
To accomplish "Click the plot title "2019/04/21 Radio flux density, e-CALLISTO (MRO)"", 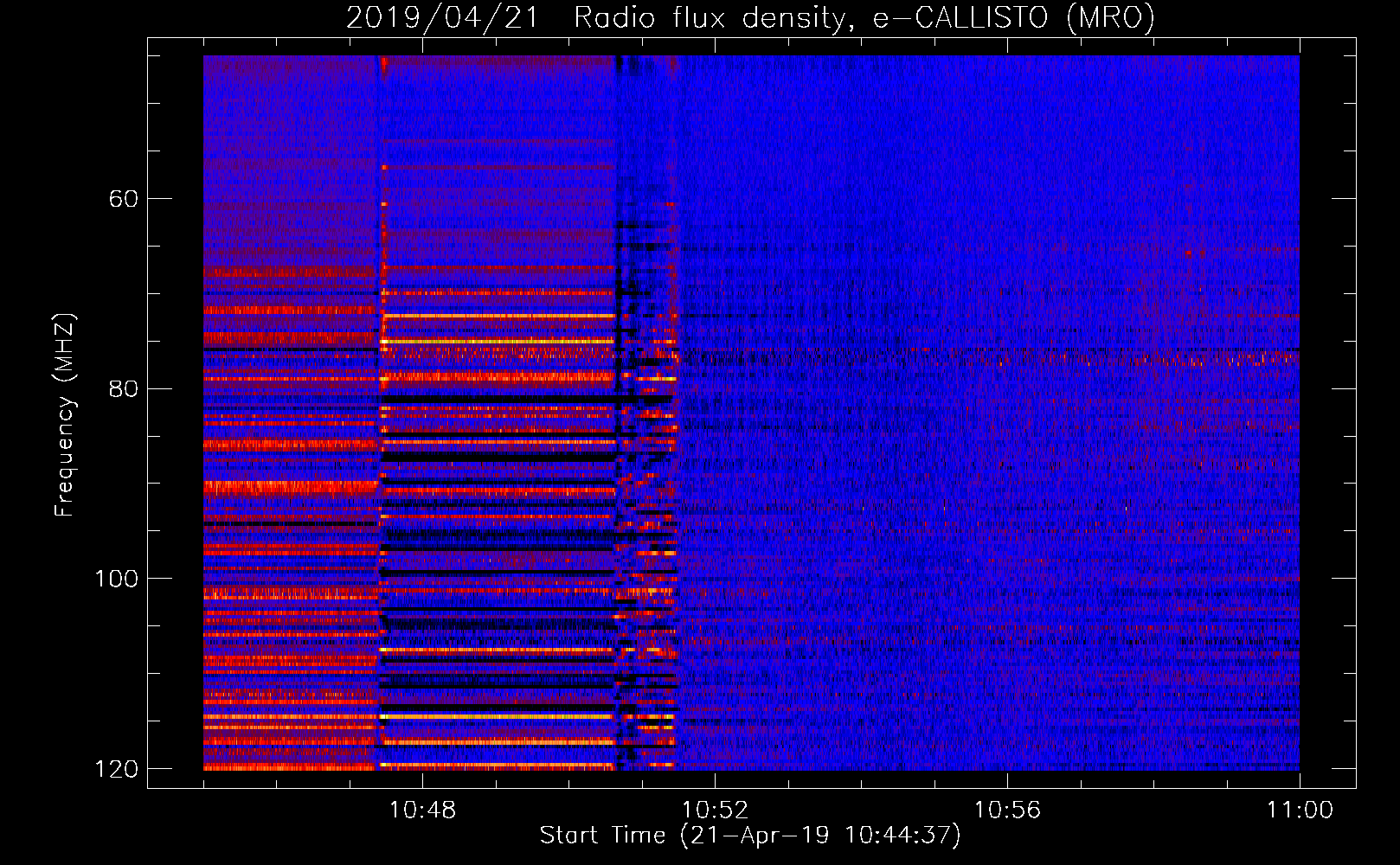I will click(750, 17).
